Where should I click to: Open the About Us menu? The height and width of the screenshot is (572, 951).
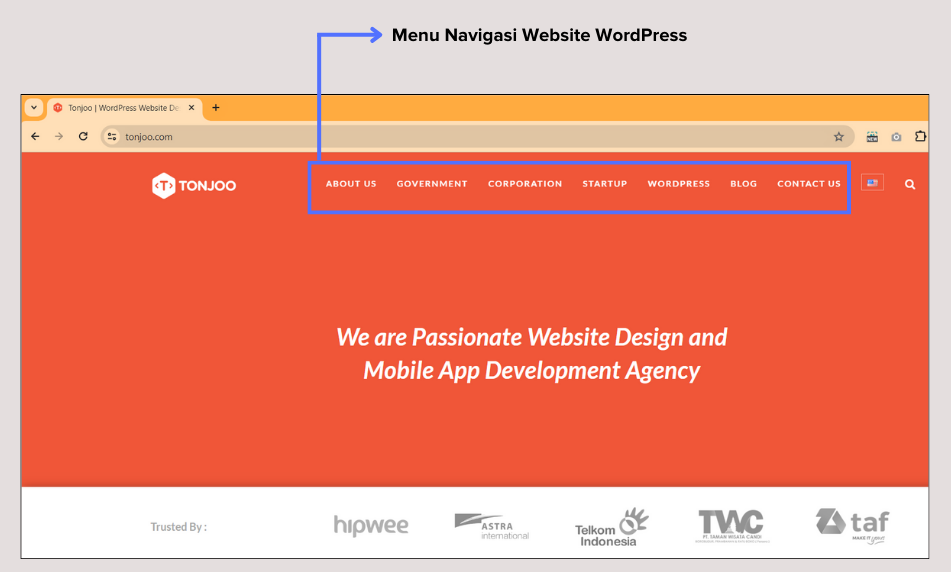coord(351,184)
